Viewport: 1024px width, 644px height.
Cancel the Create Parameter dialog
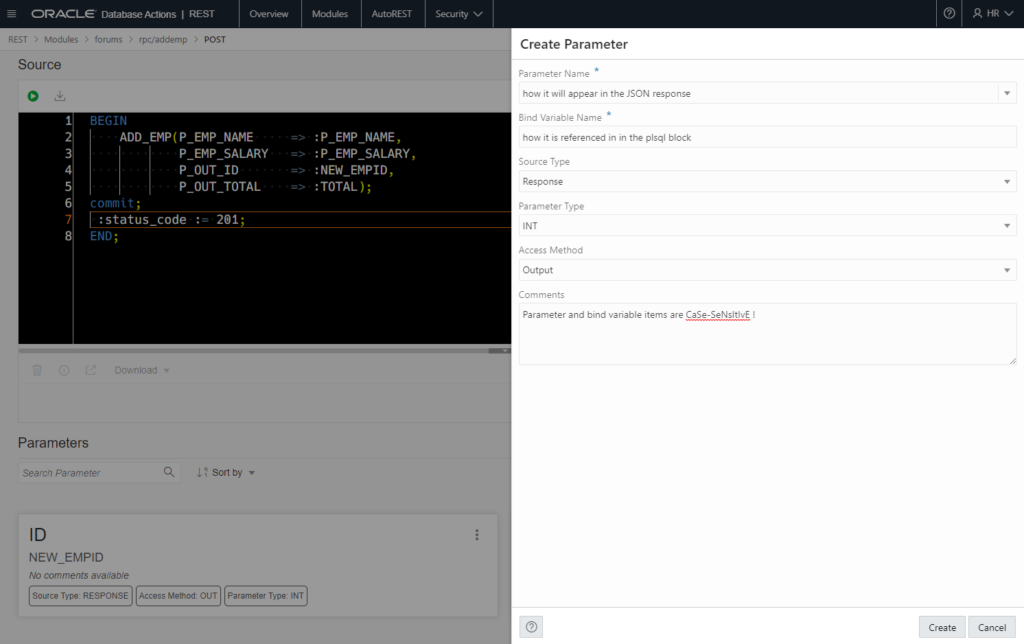tap(991, 627)
